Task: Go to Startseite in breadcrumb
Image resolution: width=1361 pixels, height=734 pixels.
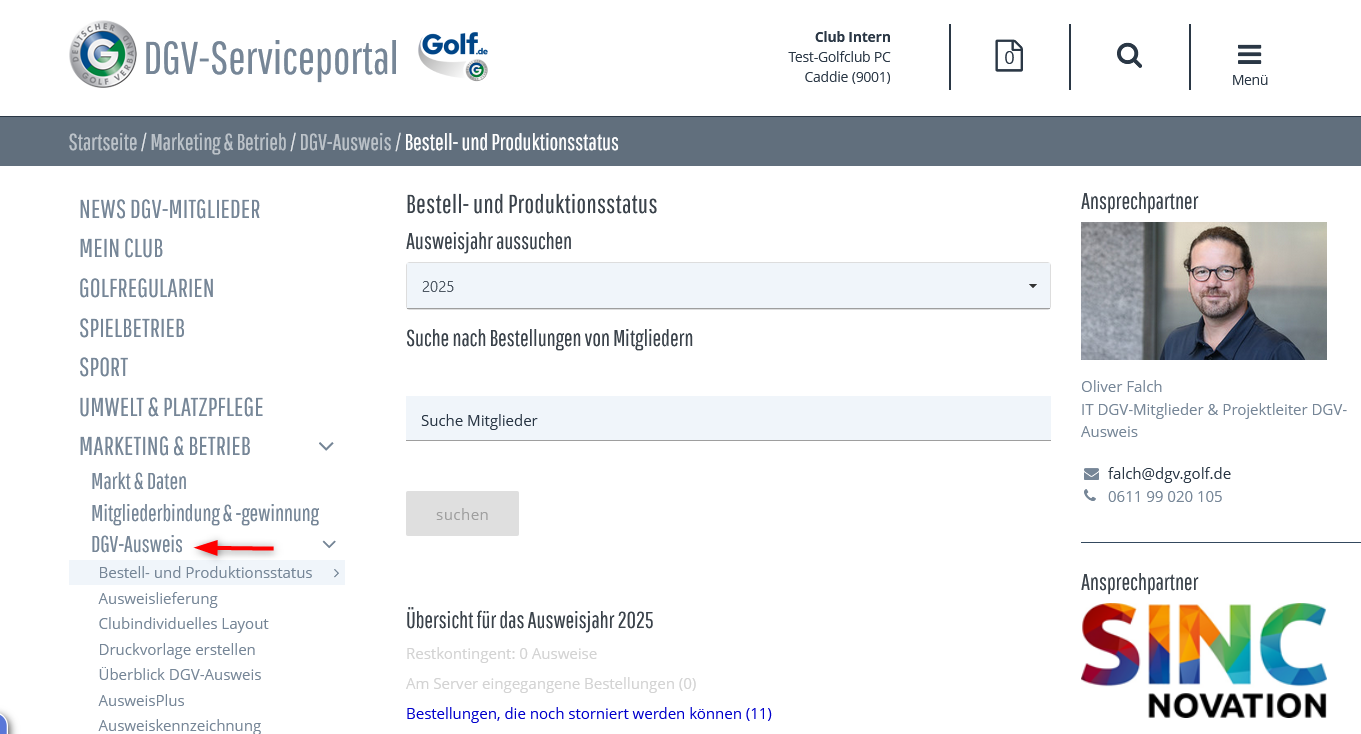Action: 102,142
